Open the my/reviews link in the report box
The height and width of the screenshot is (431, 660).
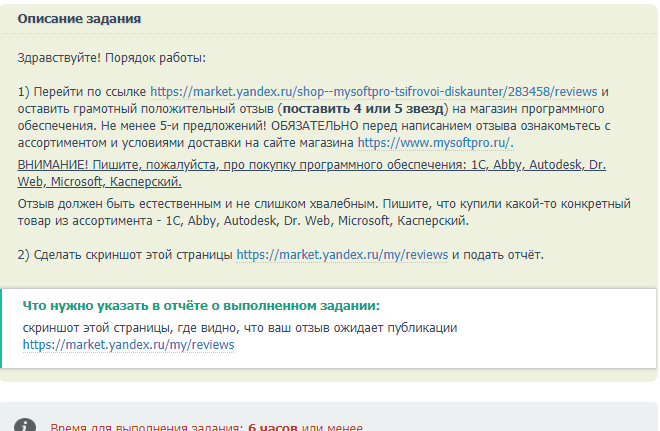128,345
